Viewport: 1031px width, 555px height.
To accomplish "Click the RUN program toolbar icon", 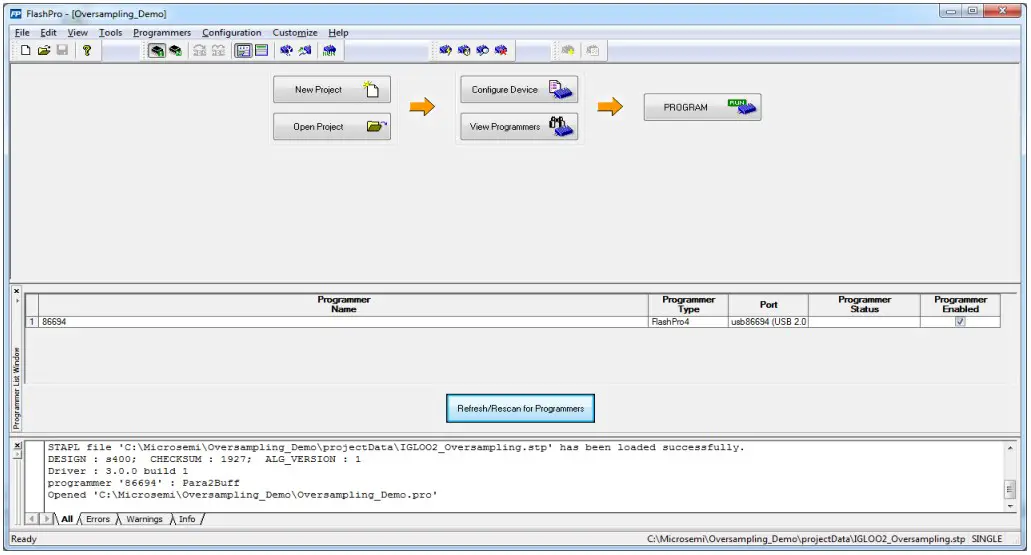I will coord(329,51).
